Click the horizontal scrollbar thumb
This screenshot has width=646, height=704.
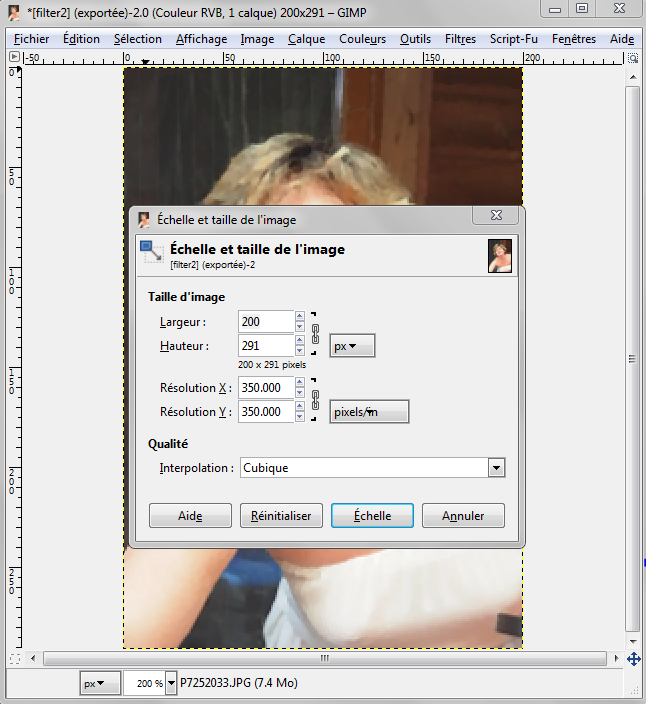pos(325,659)
